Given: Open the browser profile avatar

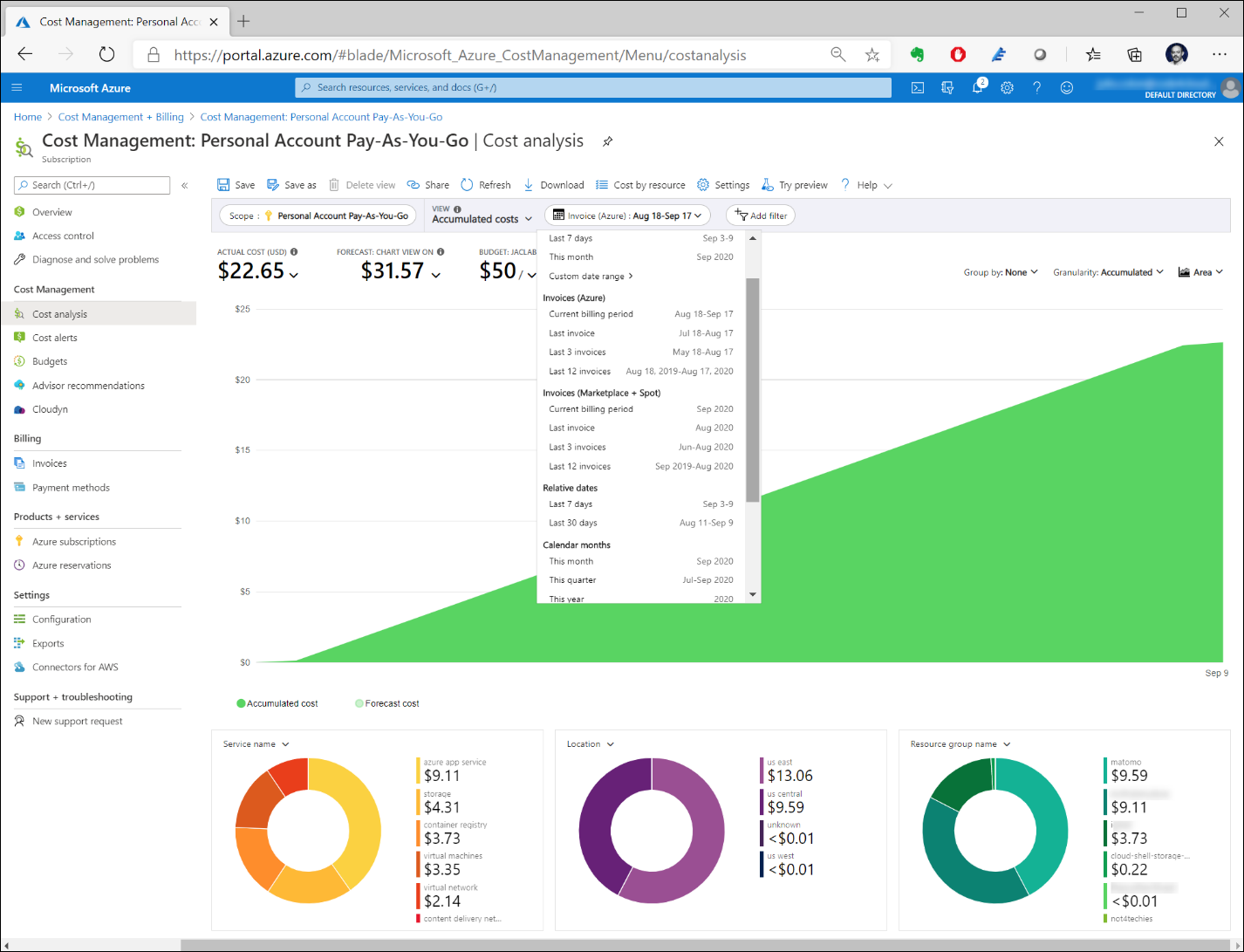Looking at the screenshot, I should click(1177, 54).
